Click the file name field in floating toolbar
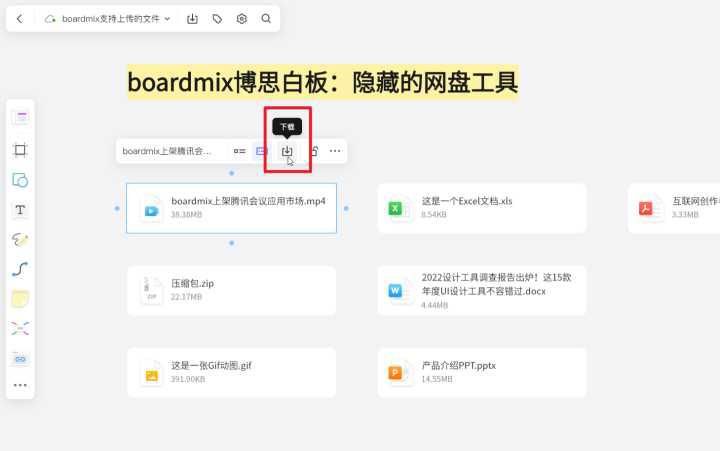The image size is (720, 451). click(167, 151)
